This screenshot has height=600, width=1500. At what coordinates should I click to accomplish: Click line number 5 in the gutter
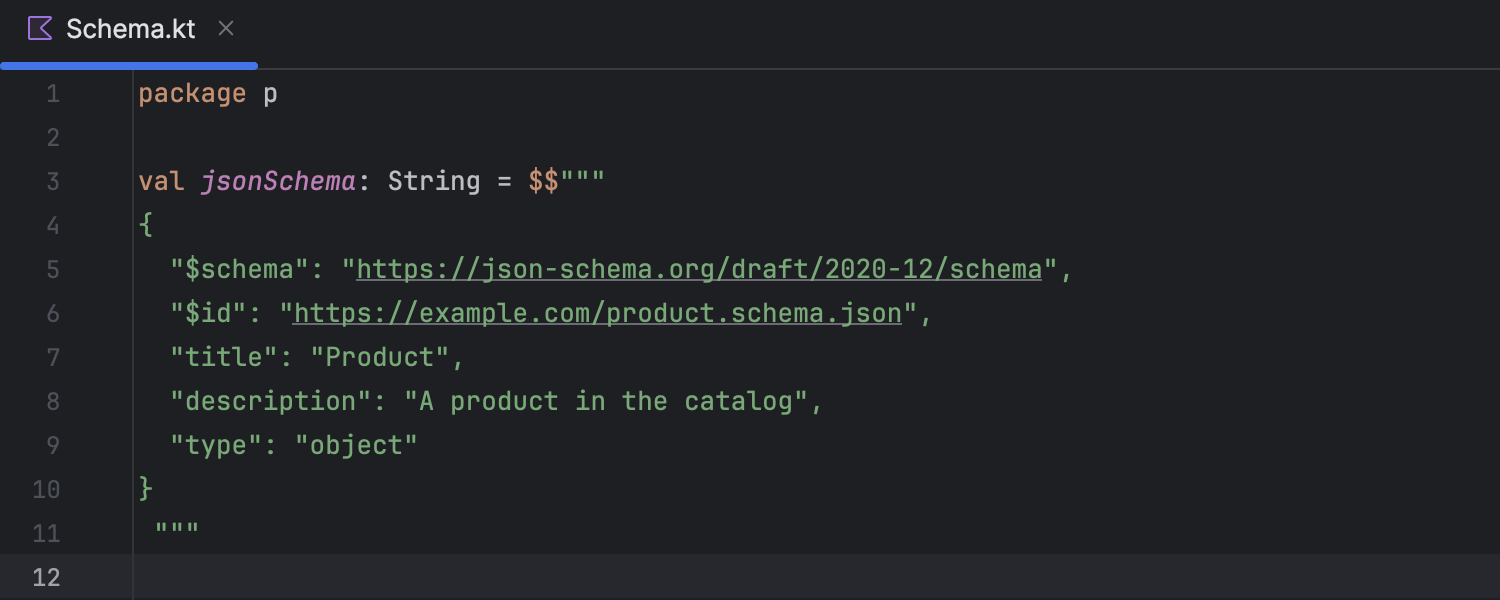tap(53, 269)
